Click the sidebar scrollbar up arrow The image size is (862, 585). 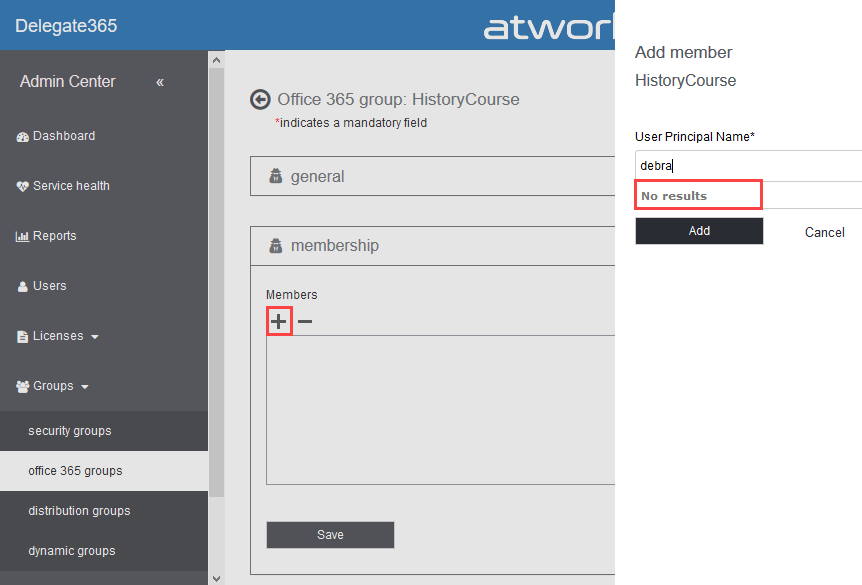pyautogui.click(x=217, y=60)
